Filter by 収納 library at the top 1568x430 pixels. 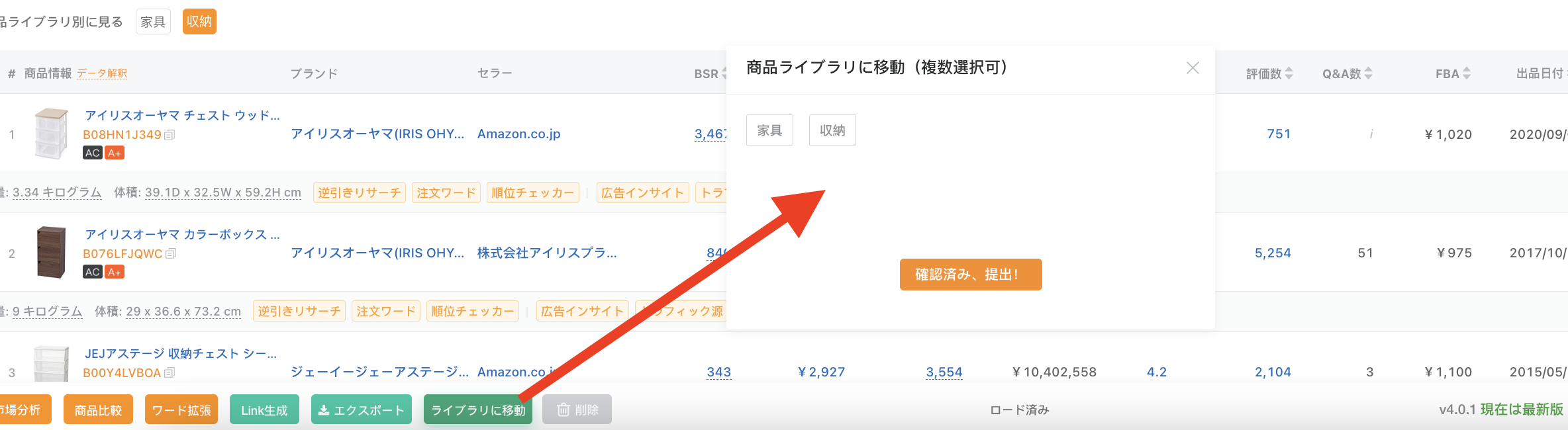(199, 22)
